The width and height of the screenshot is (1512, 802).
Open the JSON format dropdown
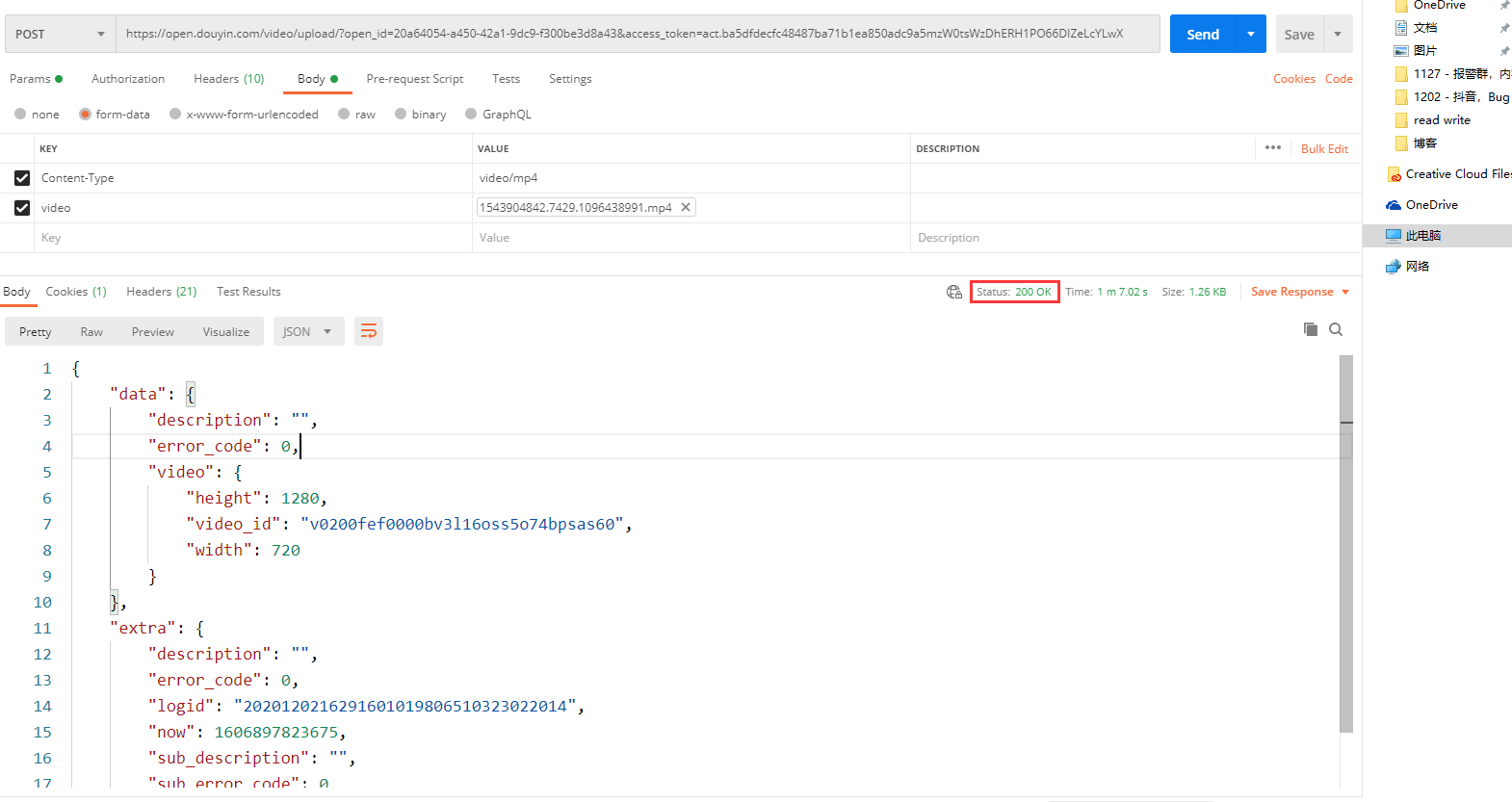307,331
